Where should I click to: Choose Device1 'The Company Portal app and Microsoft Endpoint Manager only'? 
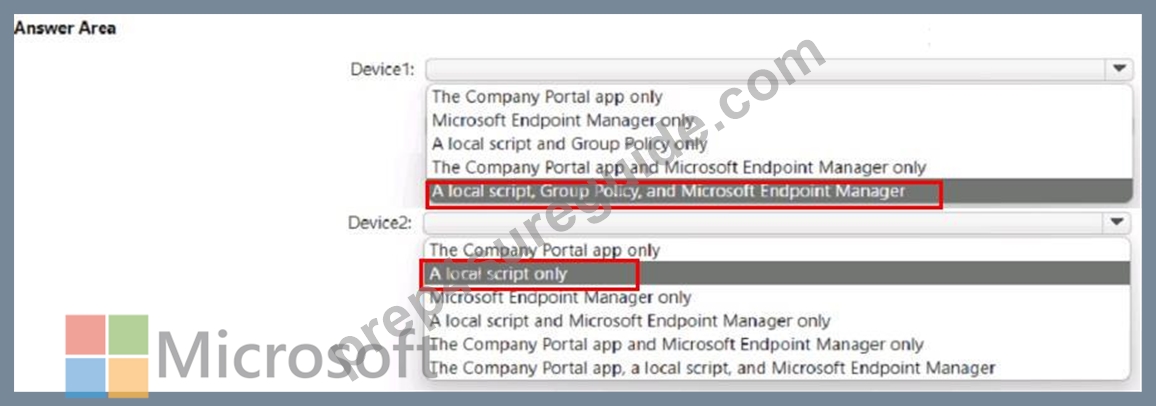[x=679, y=167]
